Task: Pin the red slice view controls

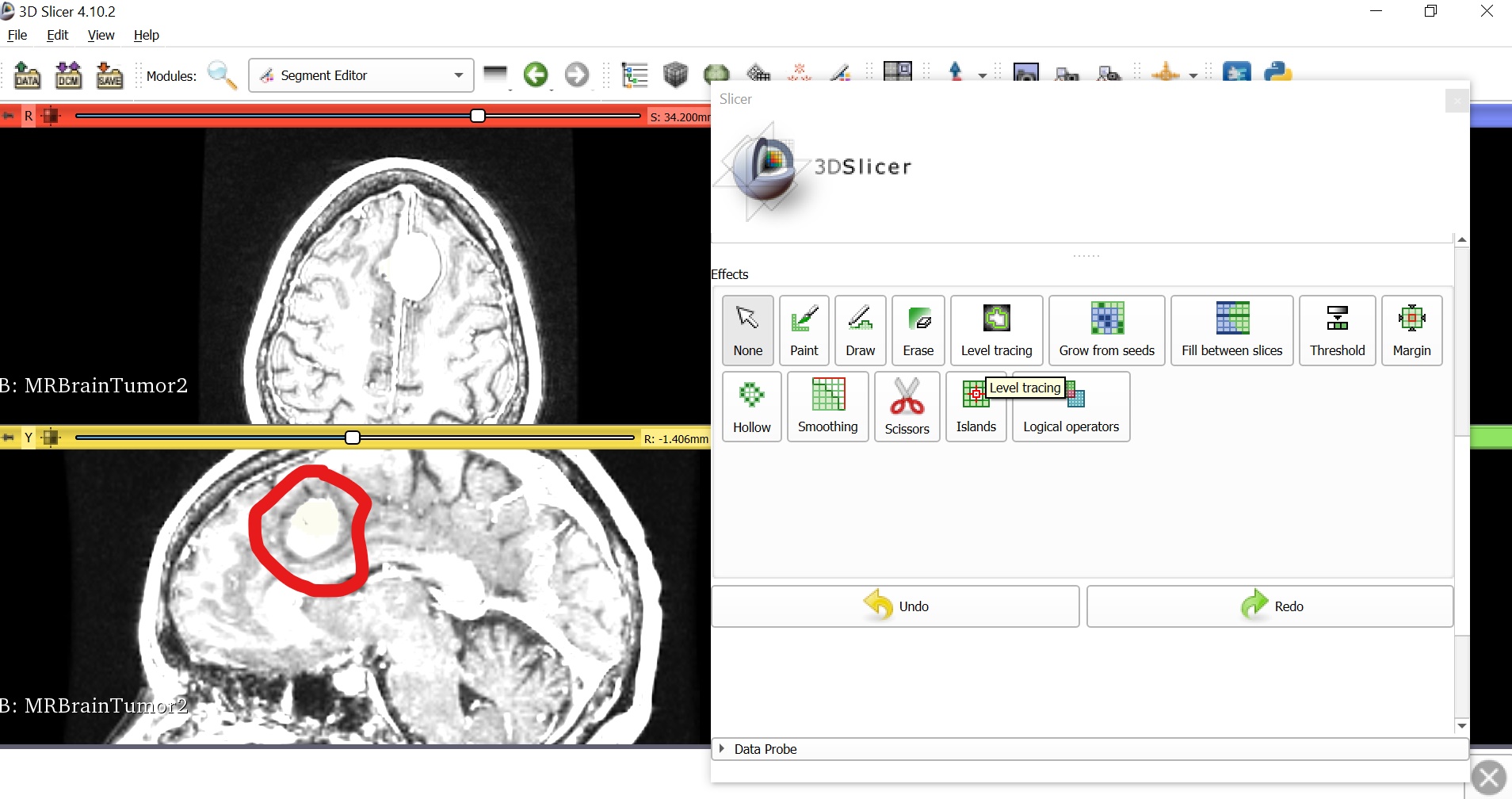Action: pyautogui.click(x=9, y=115)
